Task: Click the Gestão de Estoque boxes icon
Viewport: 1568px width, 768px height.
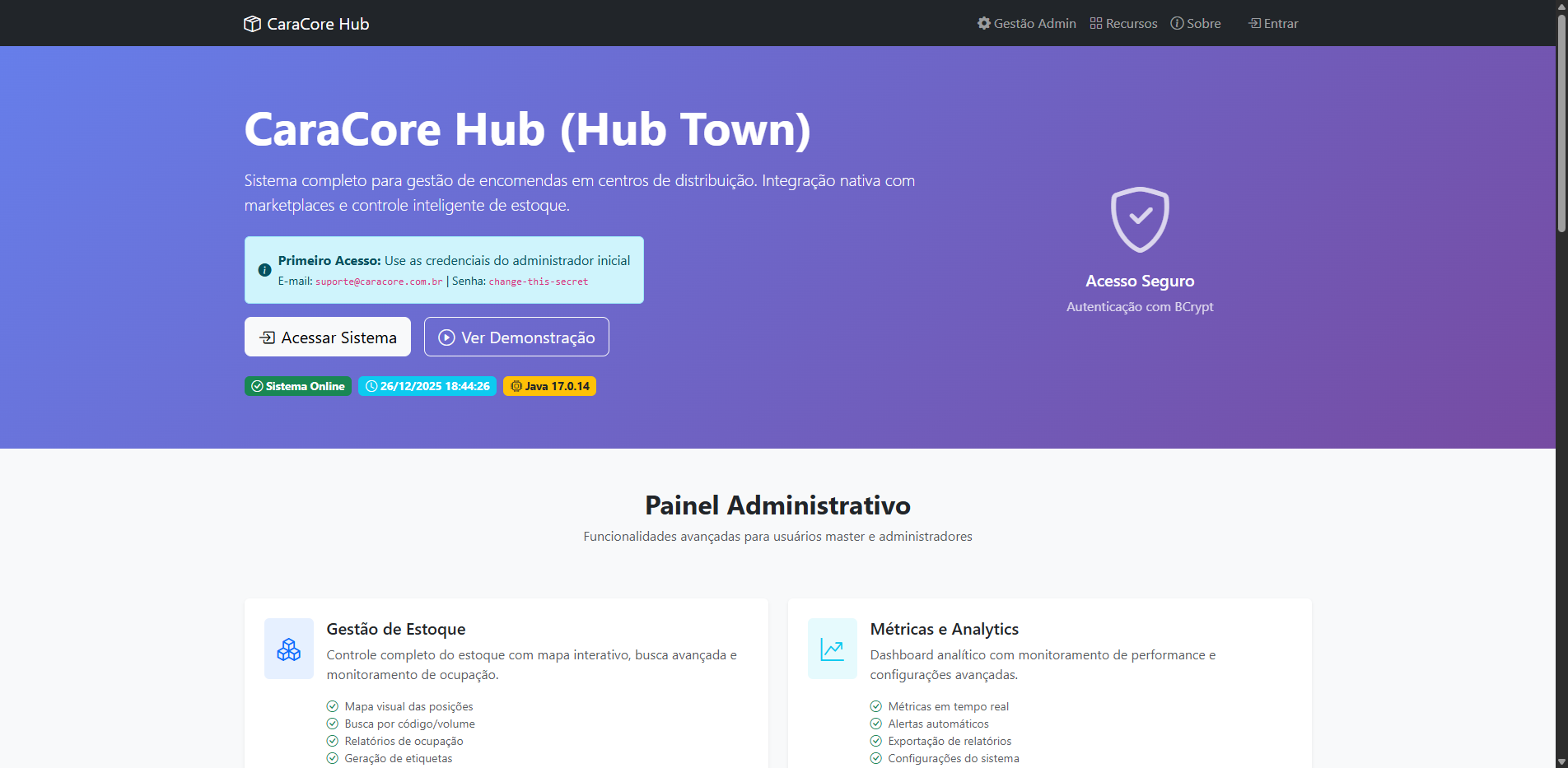Action: click(x=288, y=649)
